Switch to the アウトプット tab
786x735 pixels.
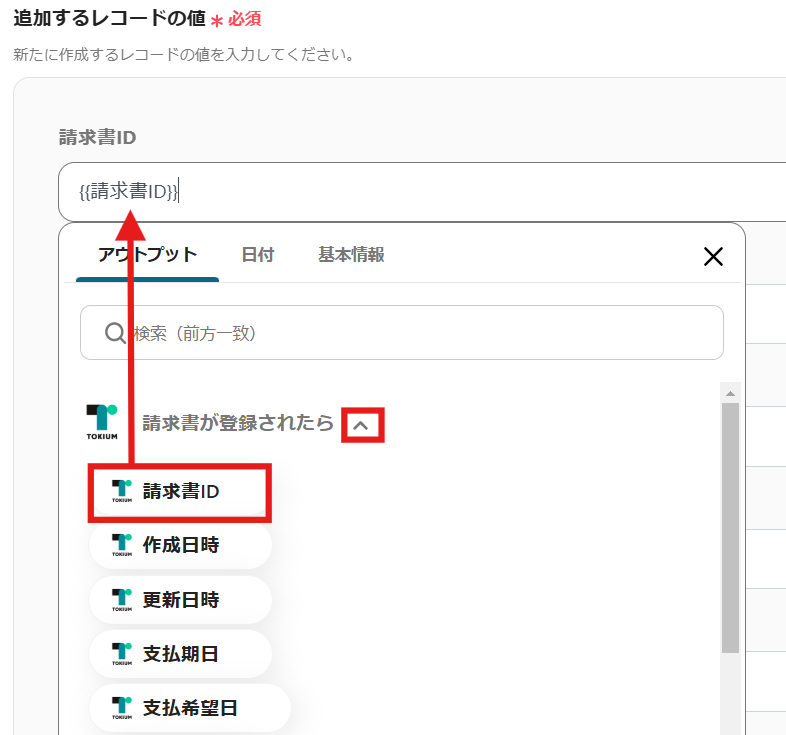pos(147,255)
